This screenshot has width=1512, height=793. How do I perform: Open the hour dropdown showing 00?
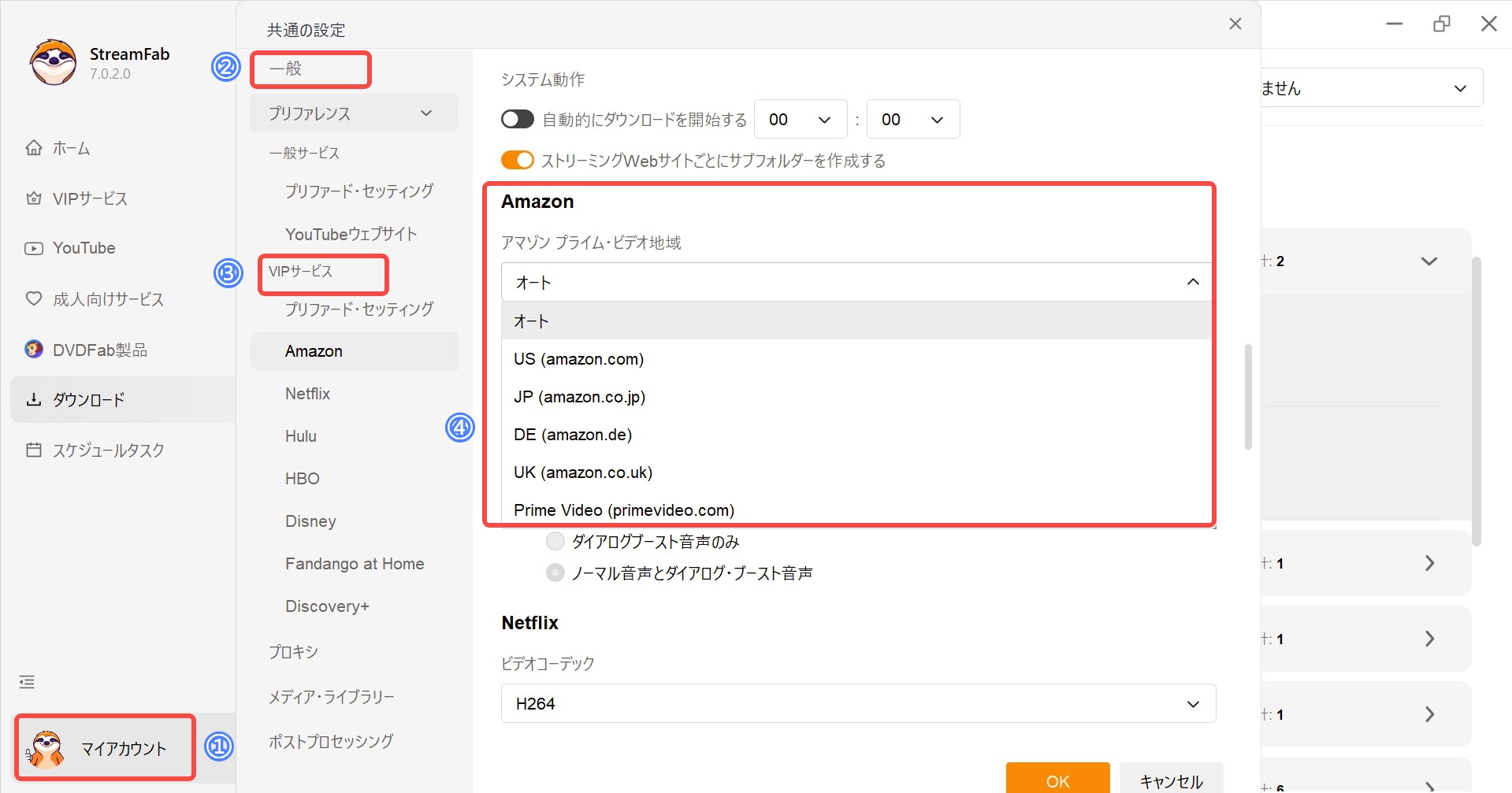(x=801, y=119)
